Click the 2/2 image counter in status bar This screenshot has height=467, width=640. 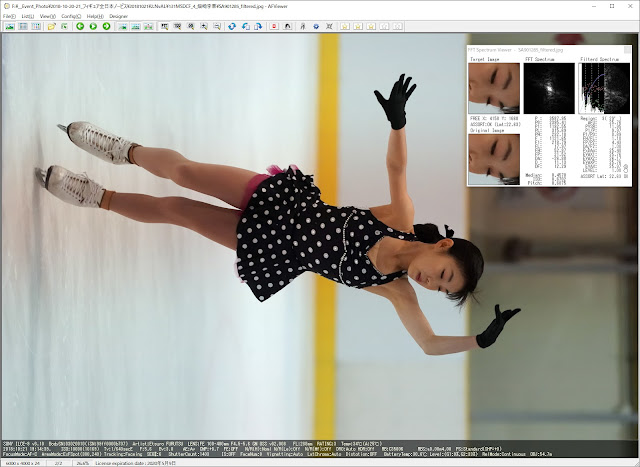(x=58, y=463)
